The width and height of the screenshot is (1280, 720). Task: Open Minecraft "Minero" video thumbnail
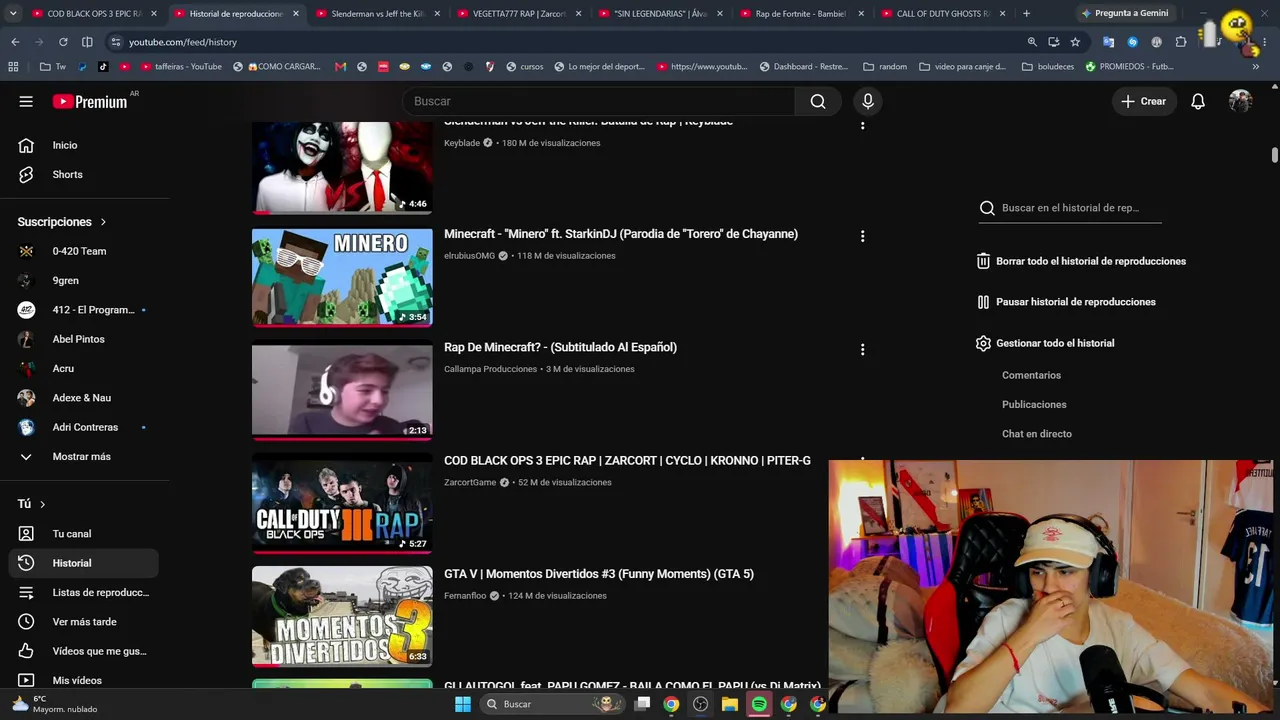tap(342, 277)
